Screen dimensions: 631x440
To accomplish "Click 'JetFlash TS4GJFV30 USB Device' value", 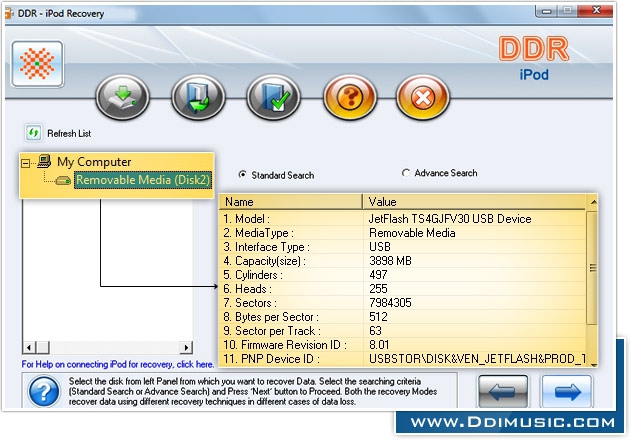I will pyautogui.click(x=450, y=219).
